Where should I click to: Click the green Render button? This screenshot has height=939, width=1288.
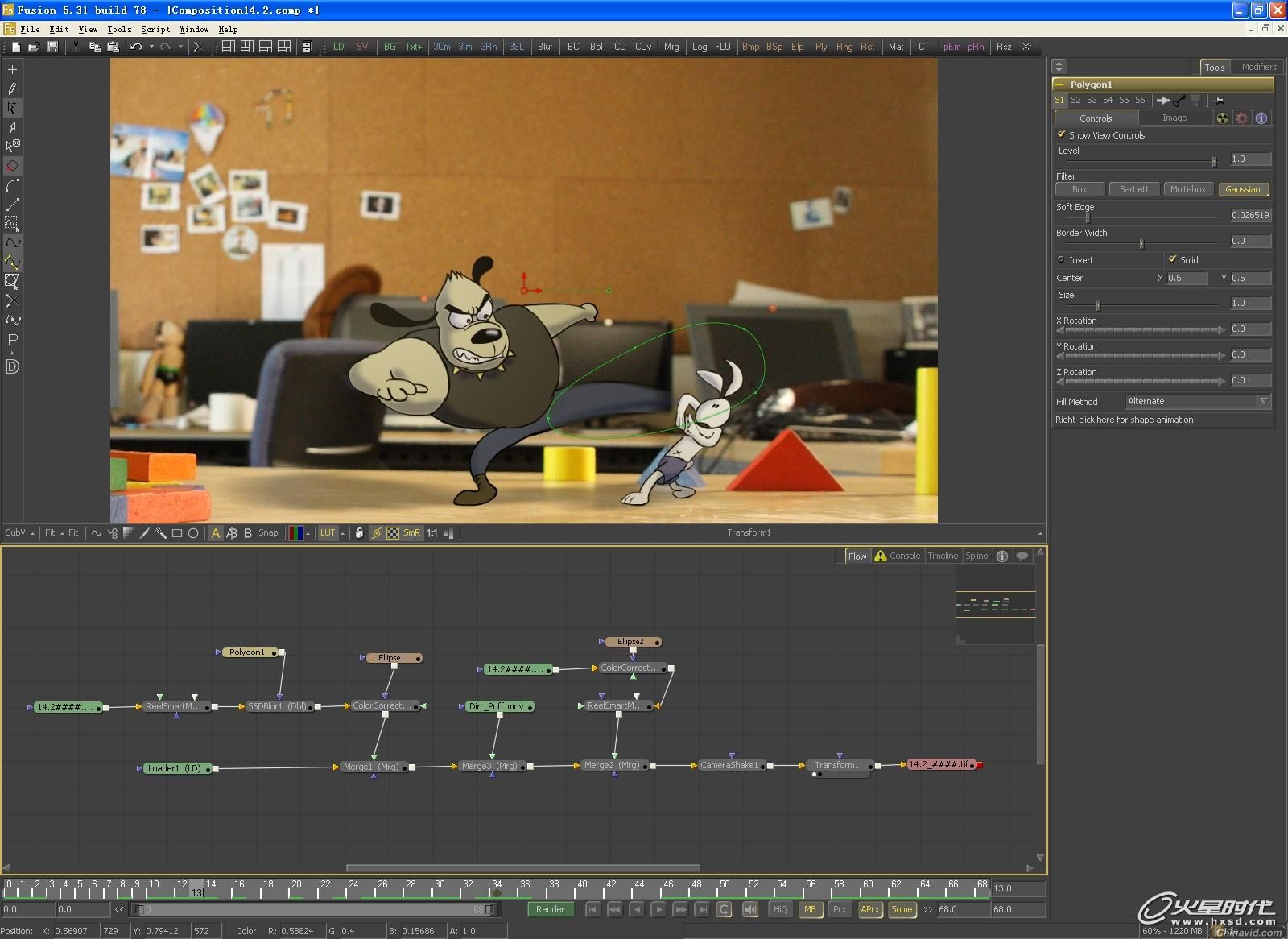coord(550,909)
